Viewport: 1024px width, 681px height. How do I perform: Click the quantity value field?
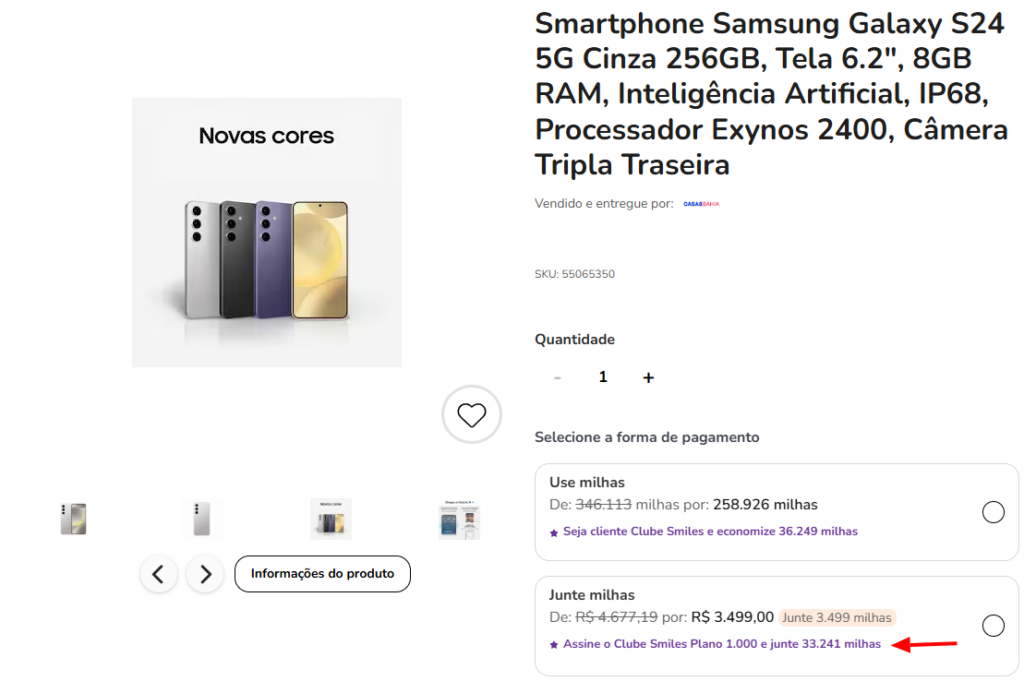pos(603,377)
